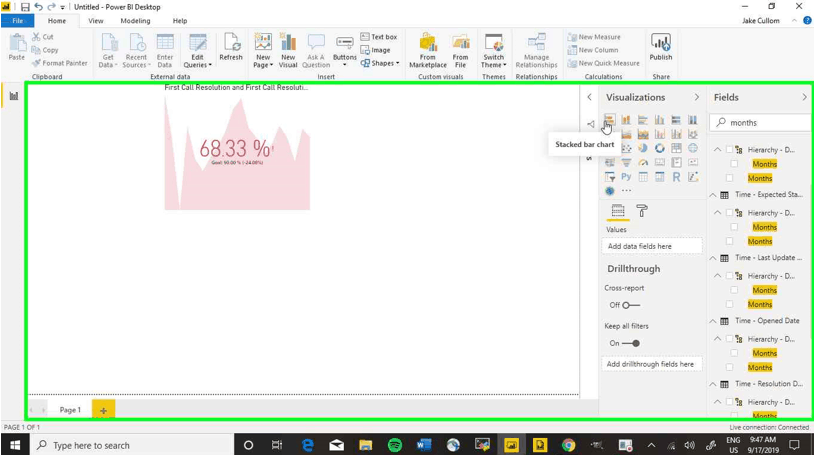Open the Format paint roller tab
This screenshot has width=815, height=455.
point(642,211)
